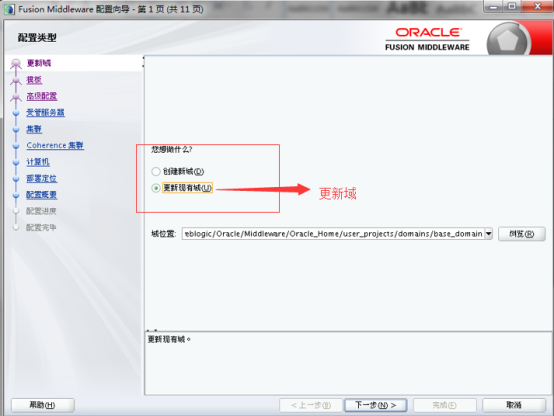The image size is (554, 416).
Task: Click the 下一步 next button
Action: 376,405
